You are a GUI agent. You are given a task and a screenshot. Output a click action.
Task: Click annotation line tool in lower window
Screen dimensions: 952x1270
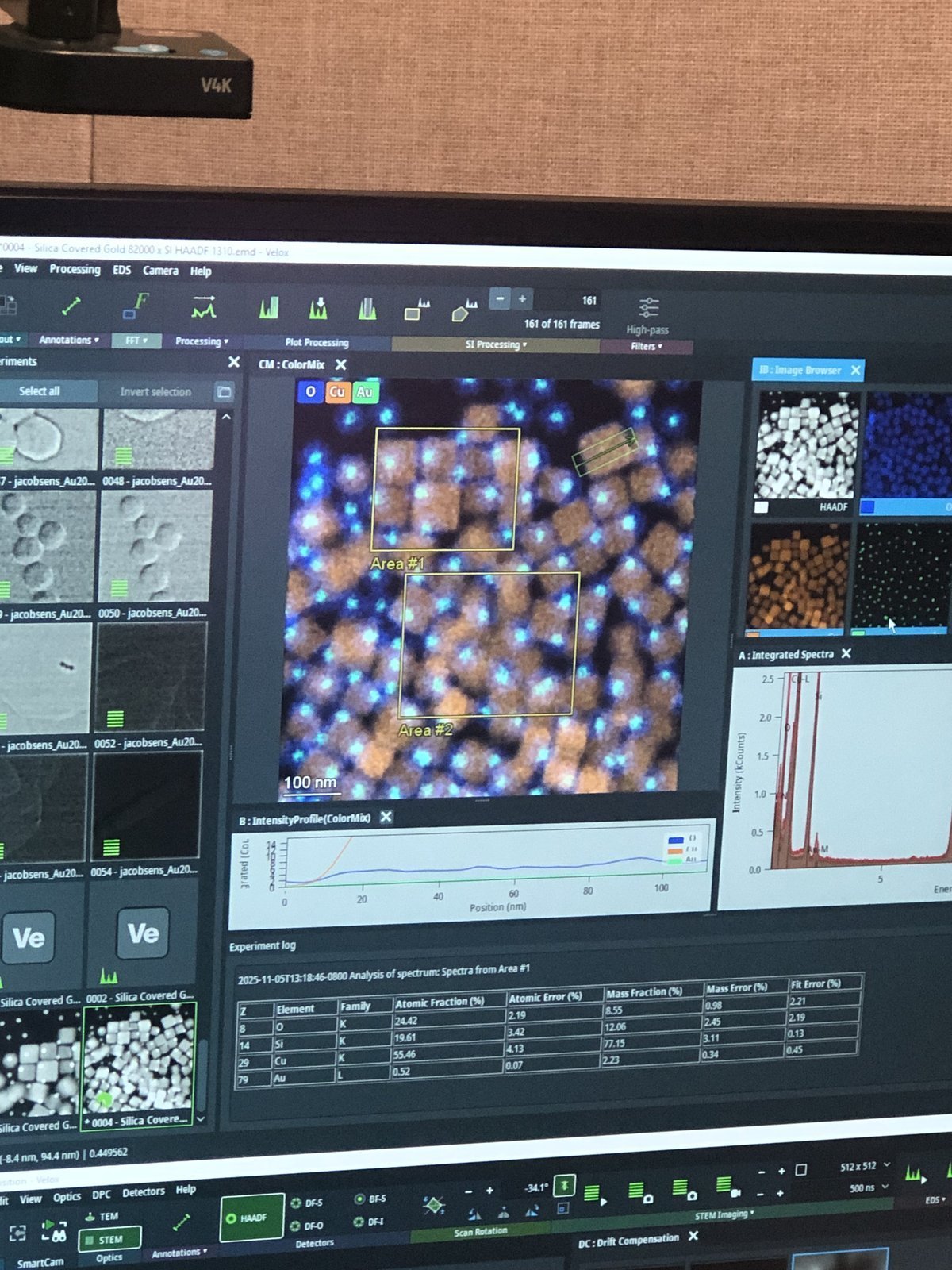tap(181, 1223)
